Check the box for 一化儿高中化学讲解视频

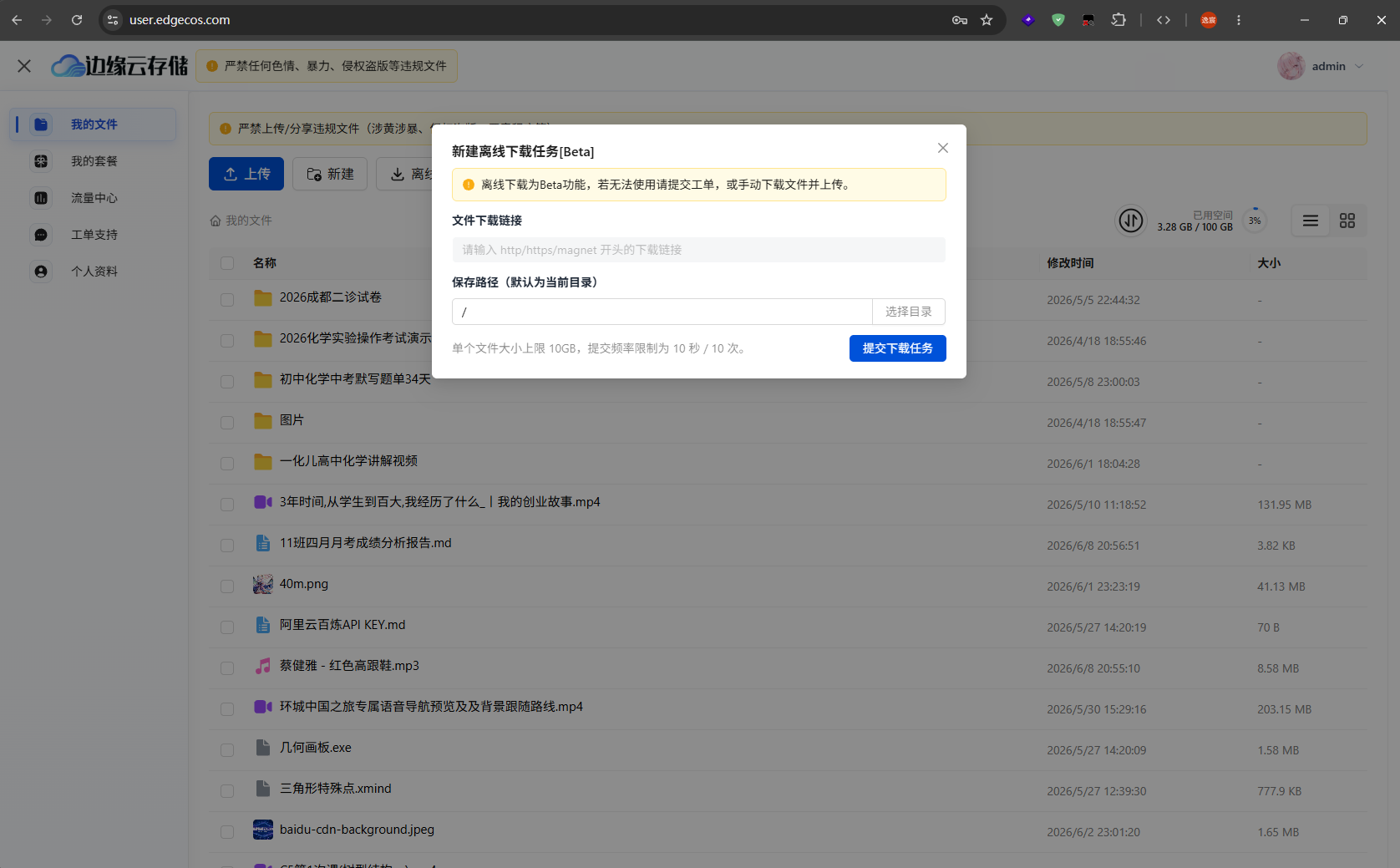point(227,464)
